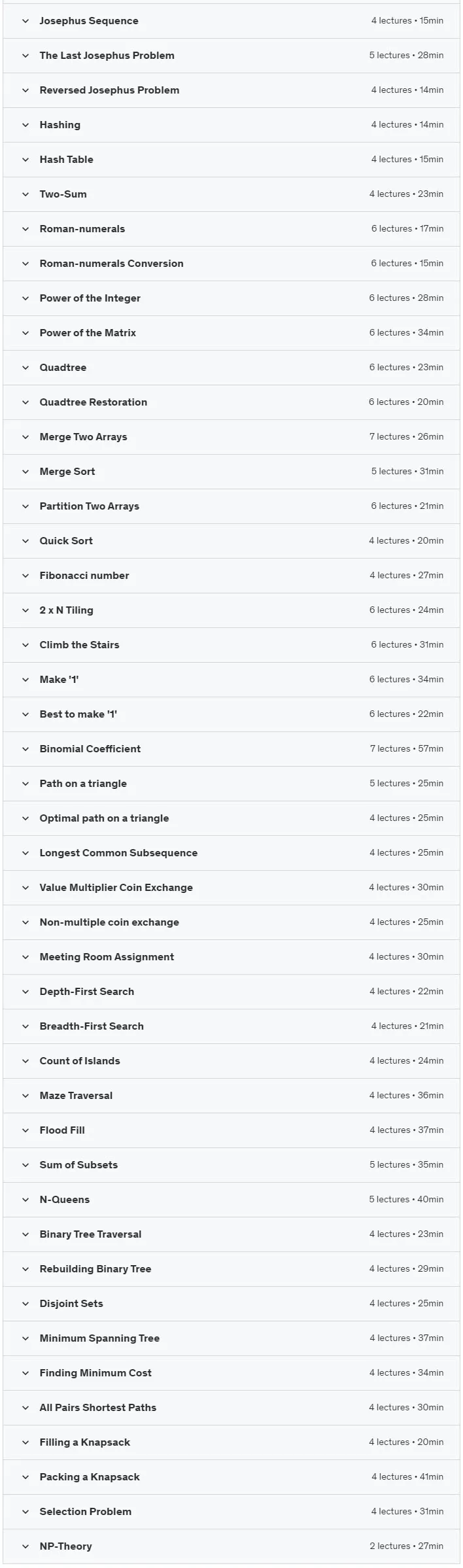Expand the Hash Table section chevron

coord(26,160)
